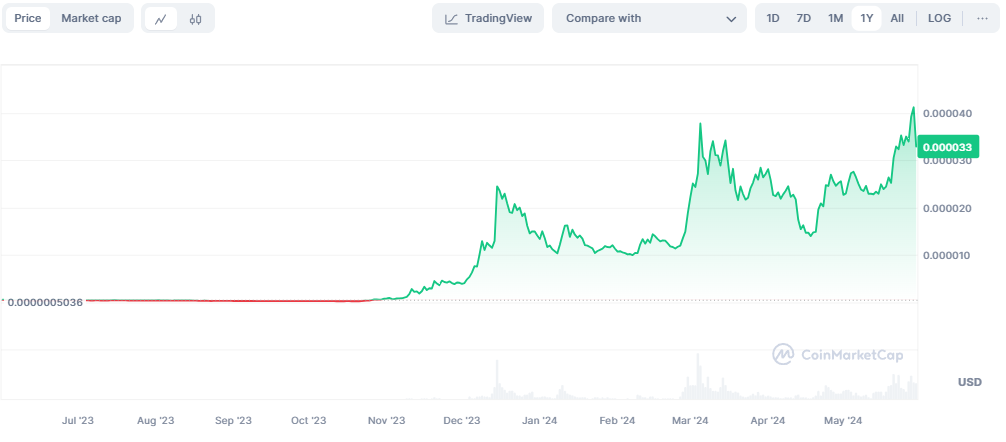Screen dimensions: 1006x442
Task: Select the Market cap tab
Action: pyautogui.click(x=92, y=18)
